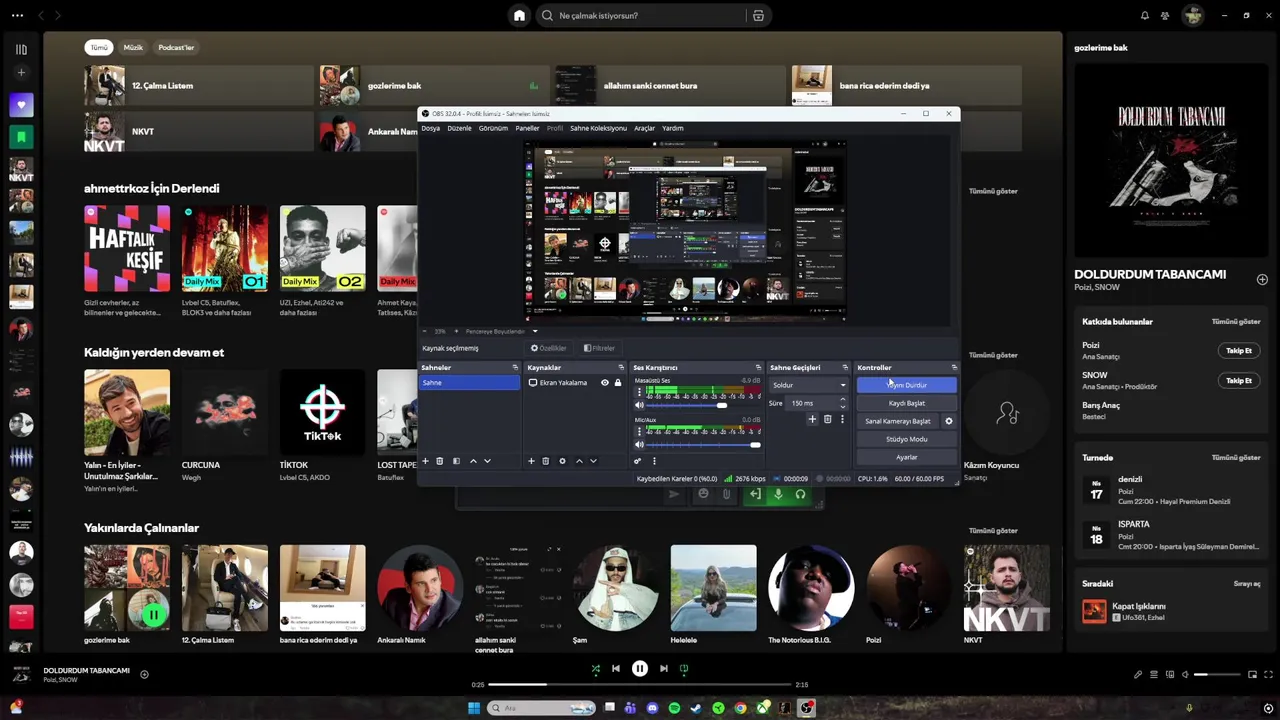Click Tümünü göster beside Turnede
Viewport: 1280px width, 720px height.
click(1236, 457)
